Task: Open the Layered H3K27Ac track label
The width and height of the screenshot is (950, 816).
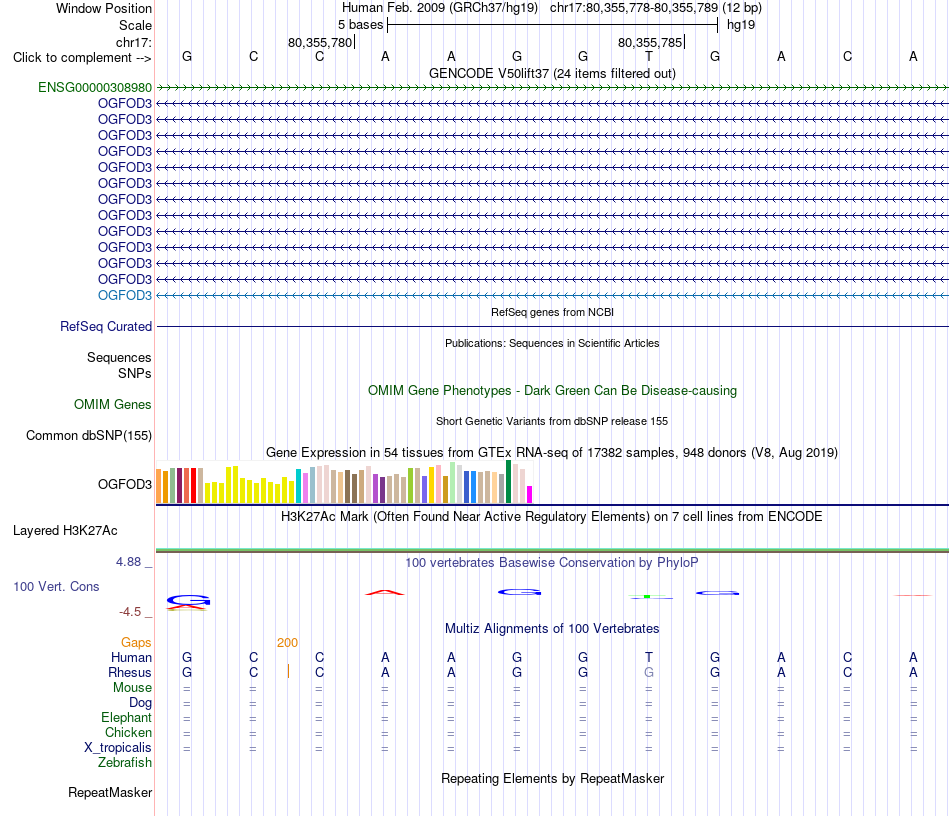Action: (x=65, y=531)
